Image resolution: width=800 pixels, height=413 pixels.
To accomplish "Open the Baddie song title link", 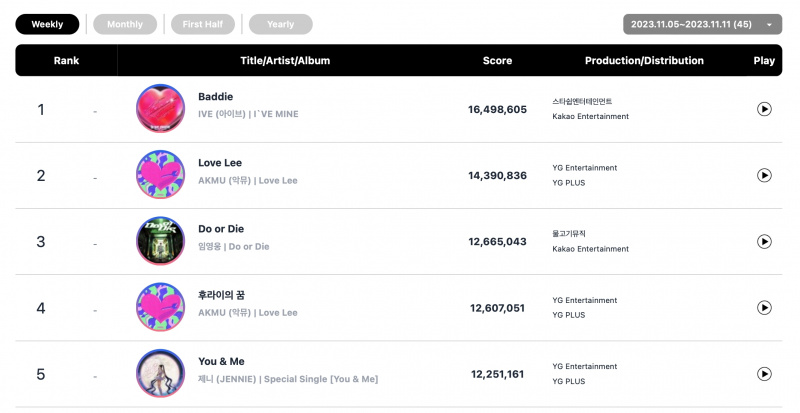I will click(215, 96).
